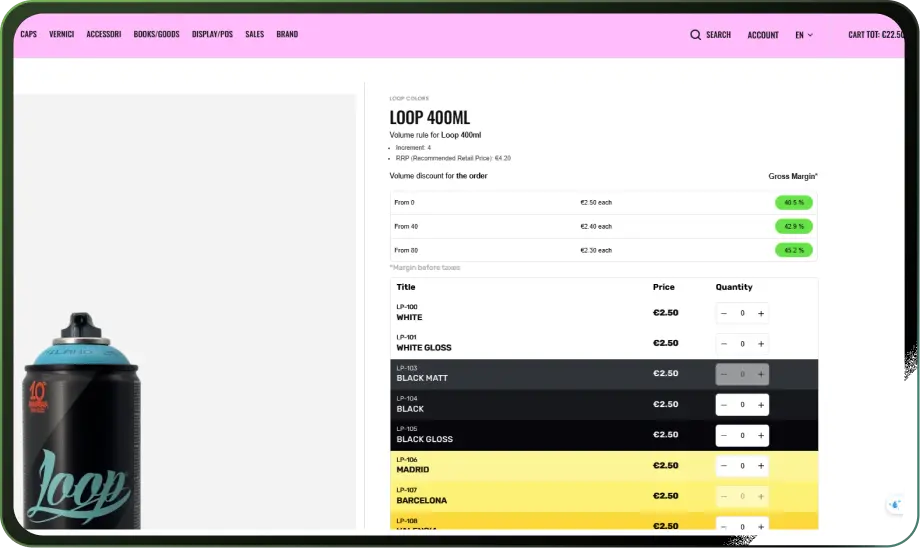Open the BRAND menu

(287, 34)
